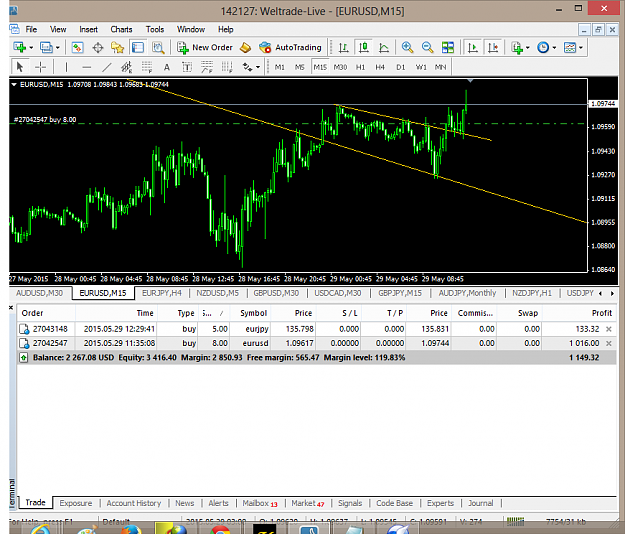This screenshot has height=534, width=625.
Task: Select the Andrews pitchfork tool
Action: pyautogui.click(x=207, y=67)
